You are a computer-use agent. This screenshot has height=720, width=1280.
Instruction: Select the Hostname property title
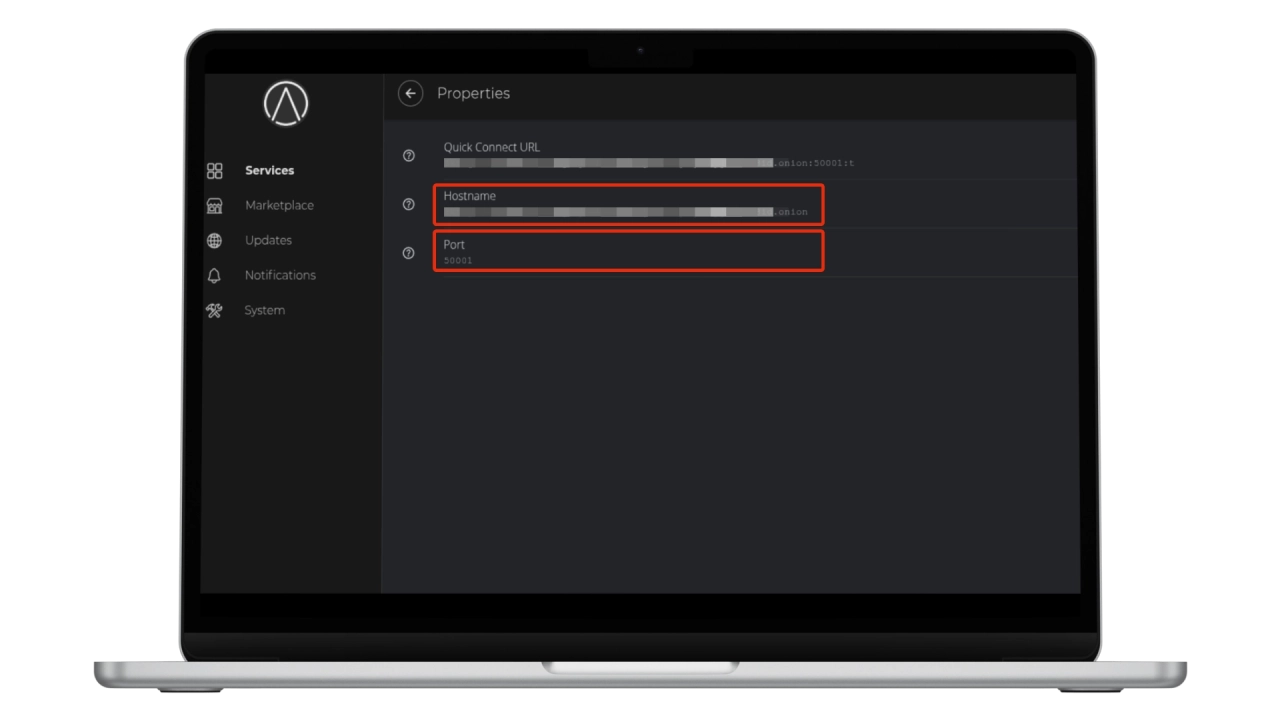pos(469,196)
